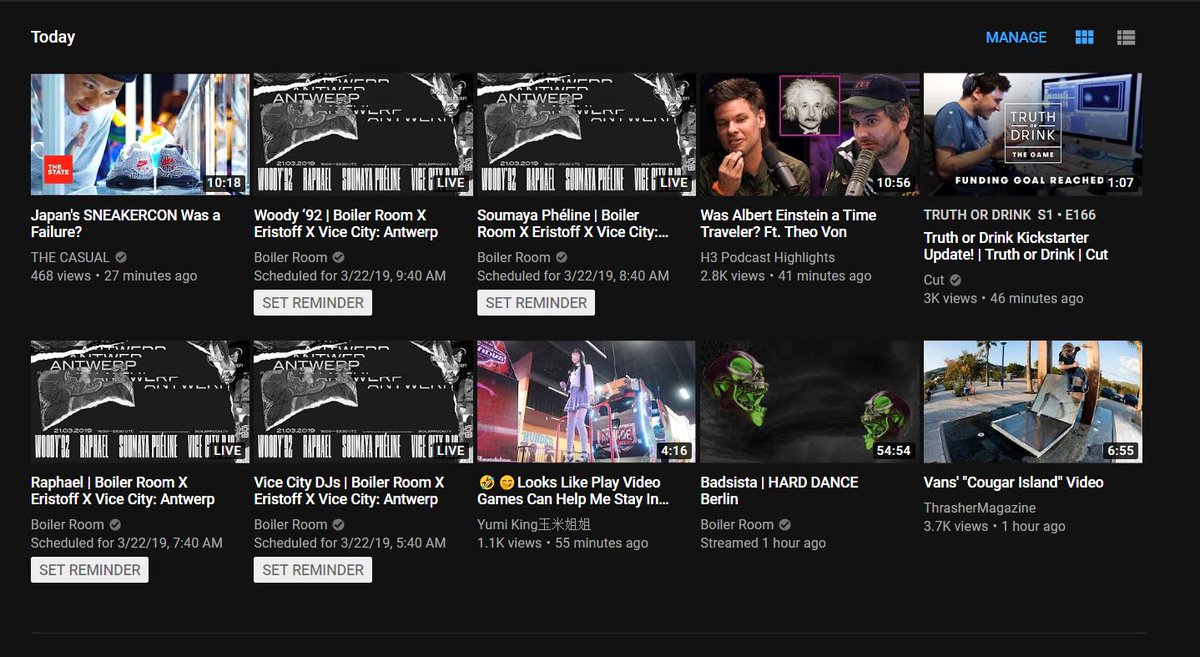Click title 'Raphael | Boiler Room X Eristoff'
This screenshot has width=1200, height=657.
pos(123,491)
